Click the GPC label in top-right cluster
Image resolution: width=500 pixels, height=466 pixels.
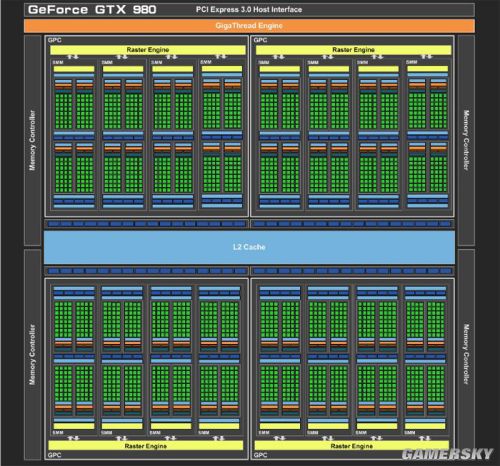pos(260,40)
